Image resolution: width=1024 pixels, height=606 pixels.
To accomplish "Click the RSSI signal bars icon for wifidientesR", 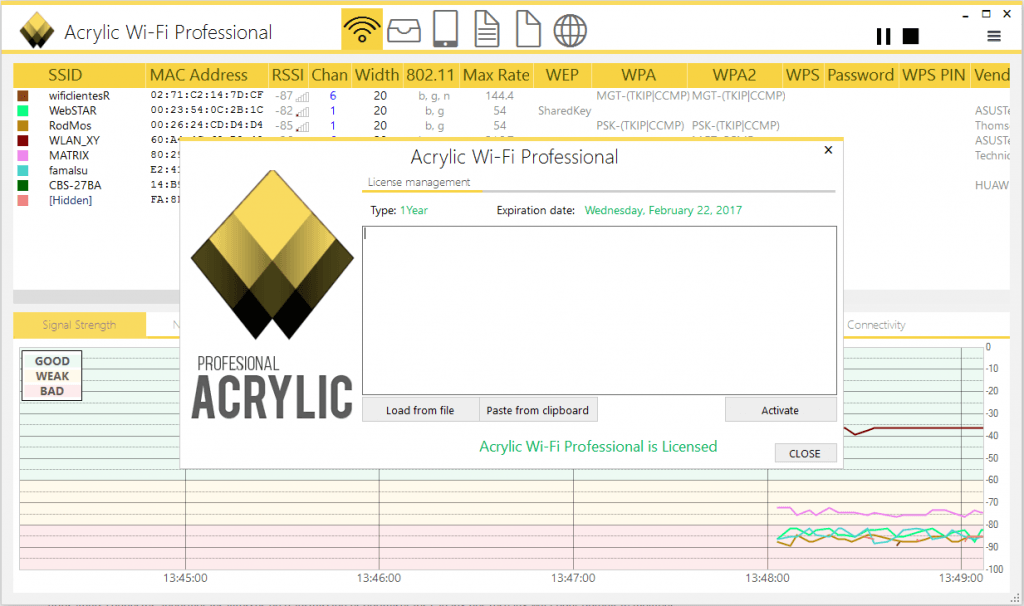I will tap(302, 97).
